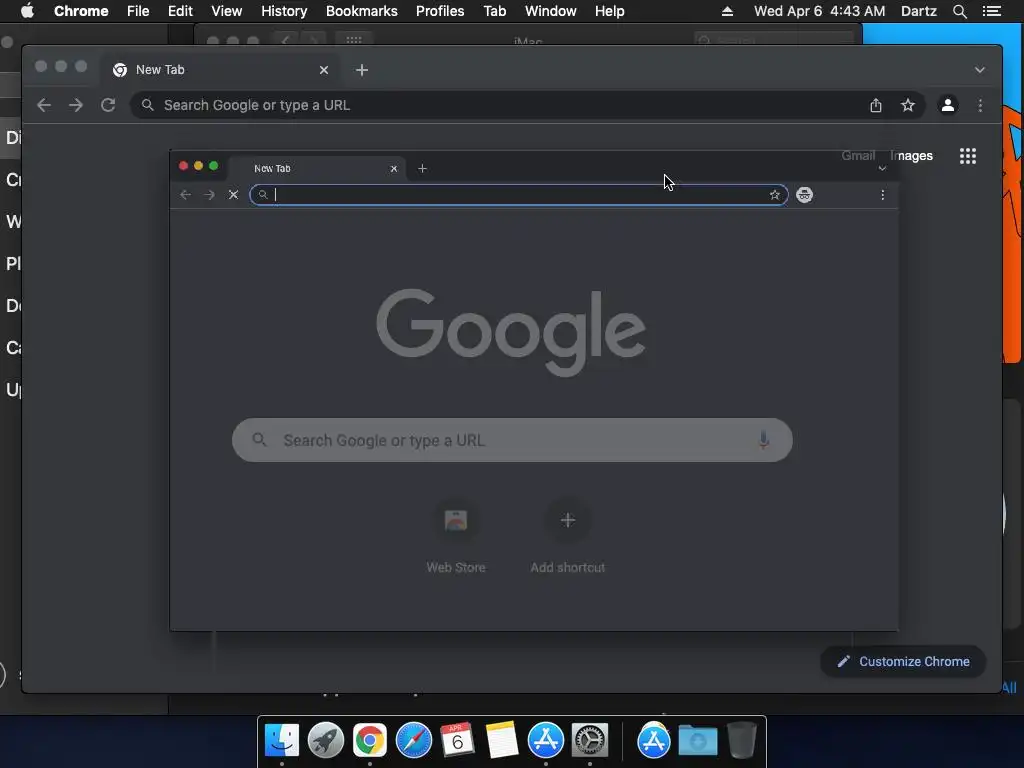The width and height of the screenshot is (1024, 768).
Task: Open new tab with plus in outer window
Action: tap(362, 70)
